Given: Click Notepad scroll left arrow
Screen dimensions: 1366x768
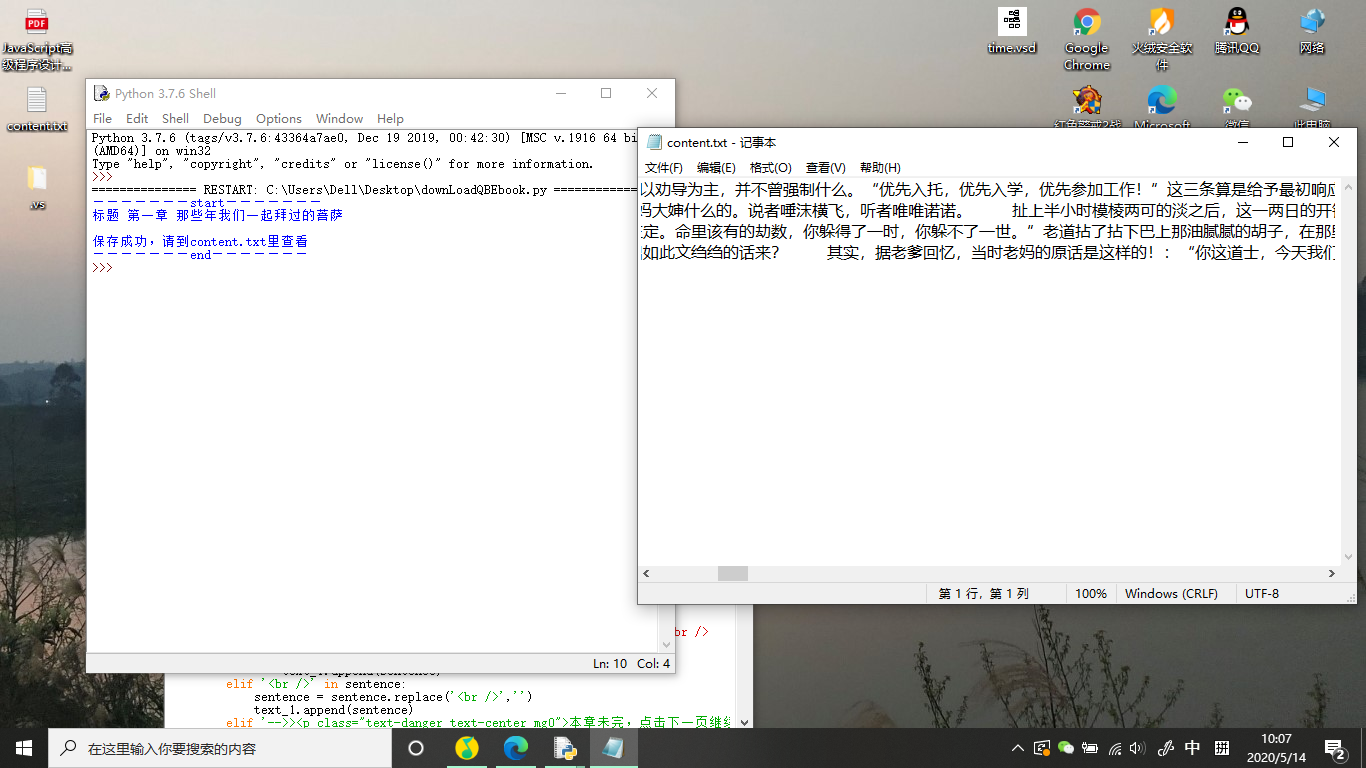Looking at the screenshot, I should point(647,574).
